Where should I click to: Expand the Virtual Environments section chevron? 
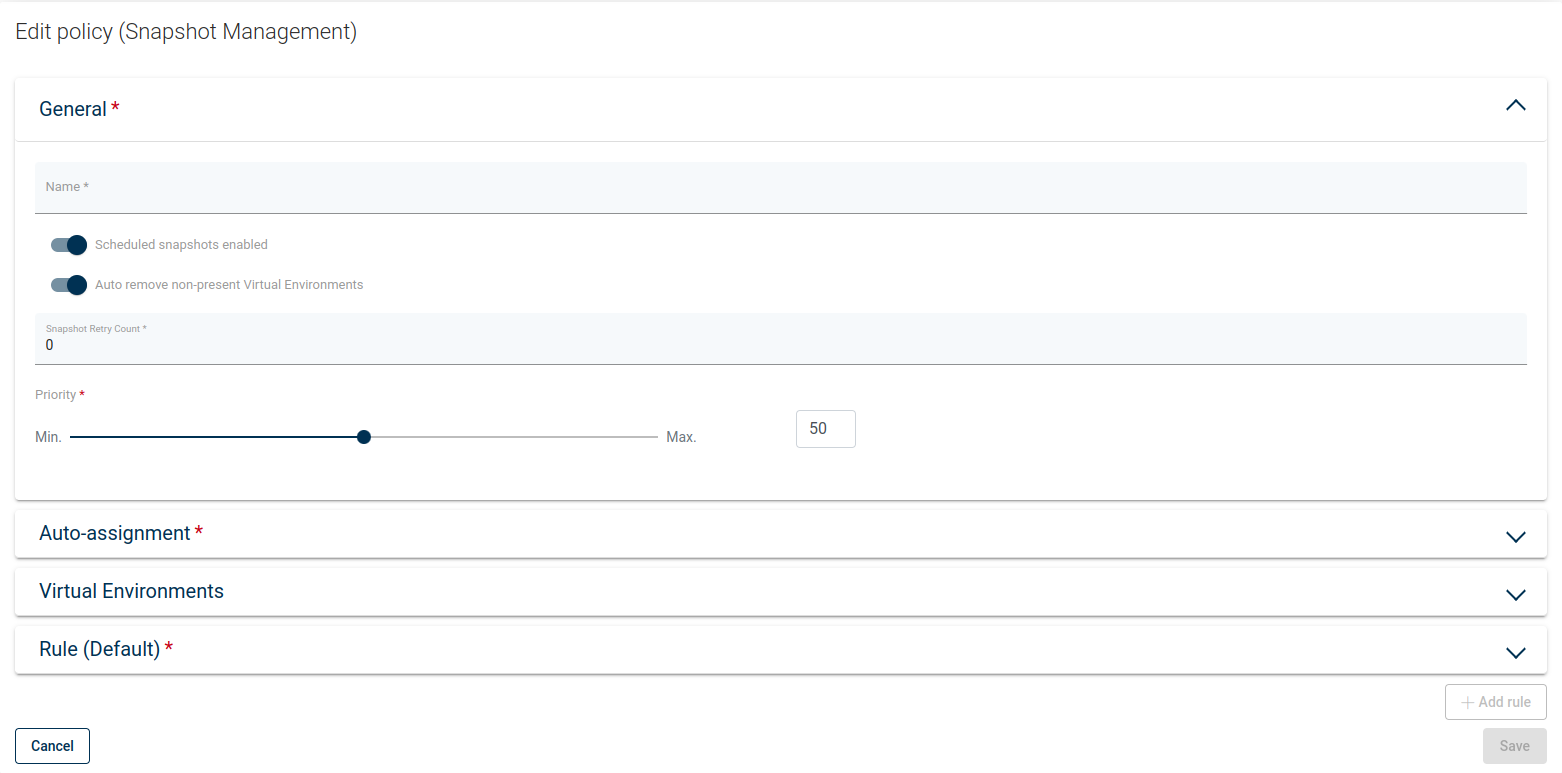click(x=1515, y=594)
